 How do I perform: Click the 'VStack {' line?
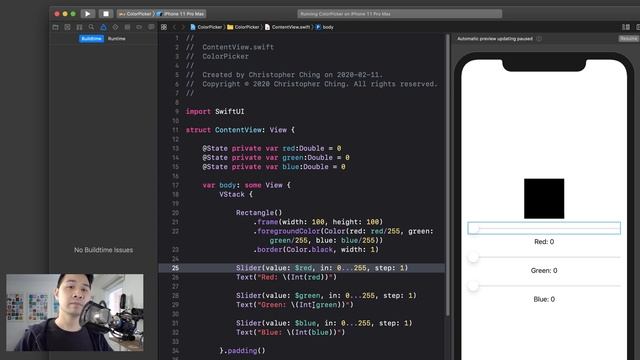coord(236,194)
